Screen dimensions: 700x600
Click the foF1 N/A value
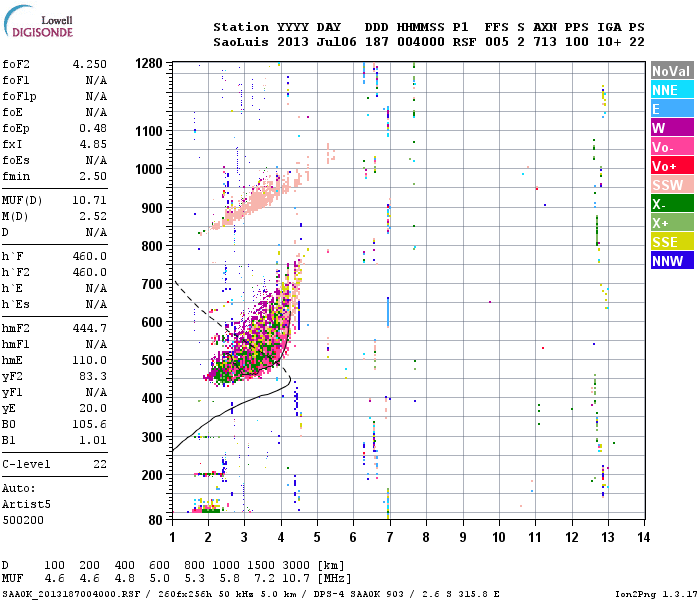96,80
